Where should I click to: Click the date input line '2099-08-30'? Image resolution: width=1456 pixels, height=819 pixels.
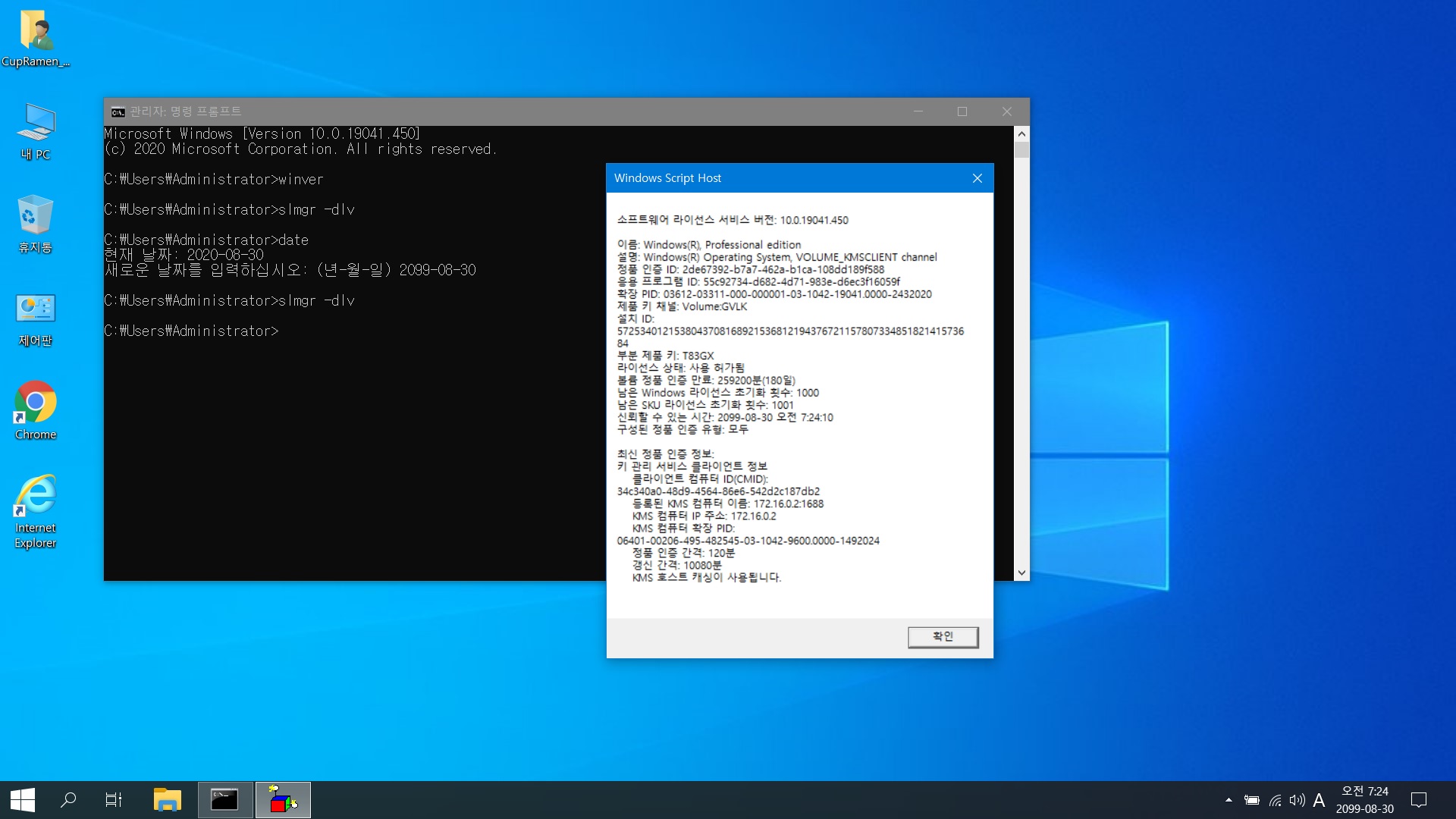290,270
